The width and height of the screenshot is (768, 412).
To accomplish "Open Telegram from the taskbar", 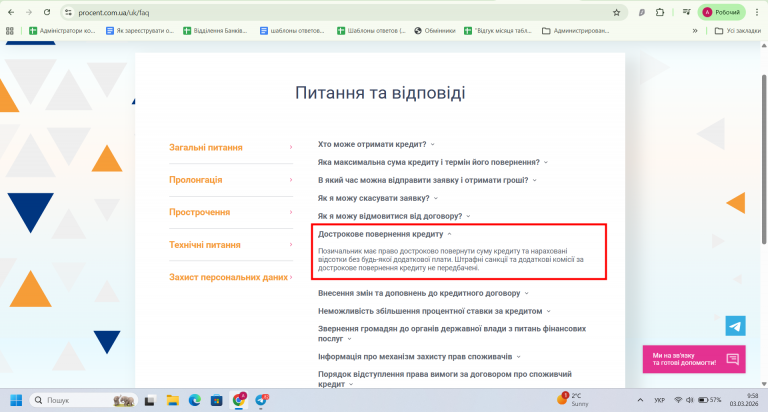I will pyautogui.click(x=262, y=400).
